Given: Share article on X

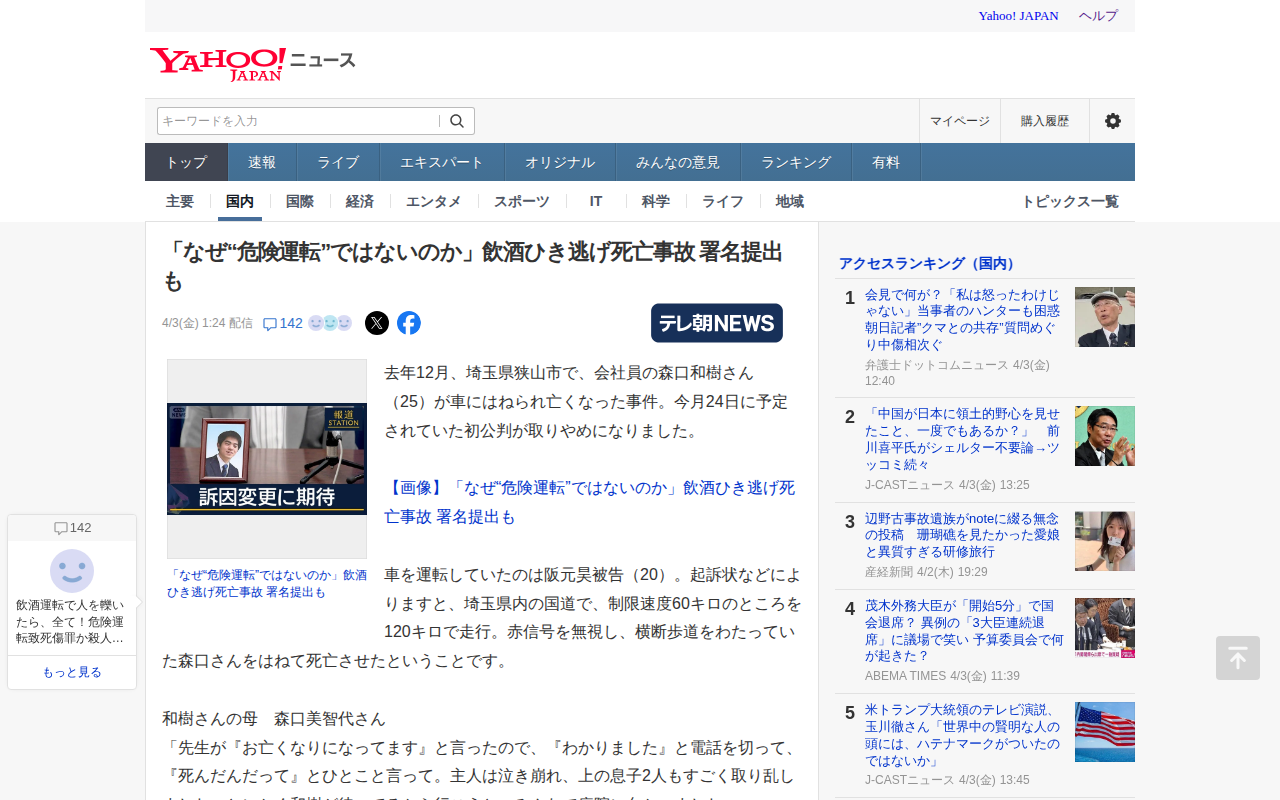Looking at the screenshot, I should pyautogui.click(x=377, y=323).
